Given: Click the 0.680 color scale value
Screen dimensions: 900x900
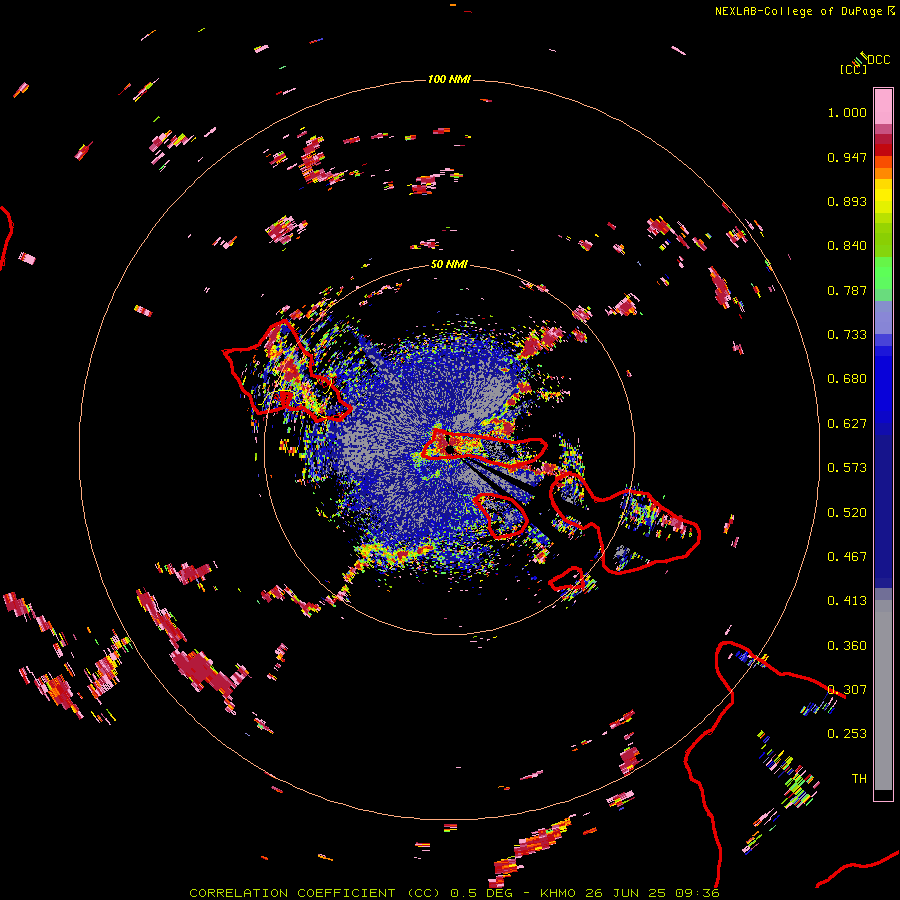Looking at the screenshot, I should [847, 379].
